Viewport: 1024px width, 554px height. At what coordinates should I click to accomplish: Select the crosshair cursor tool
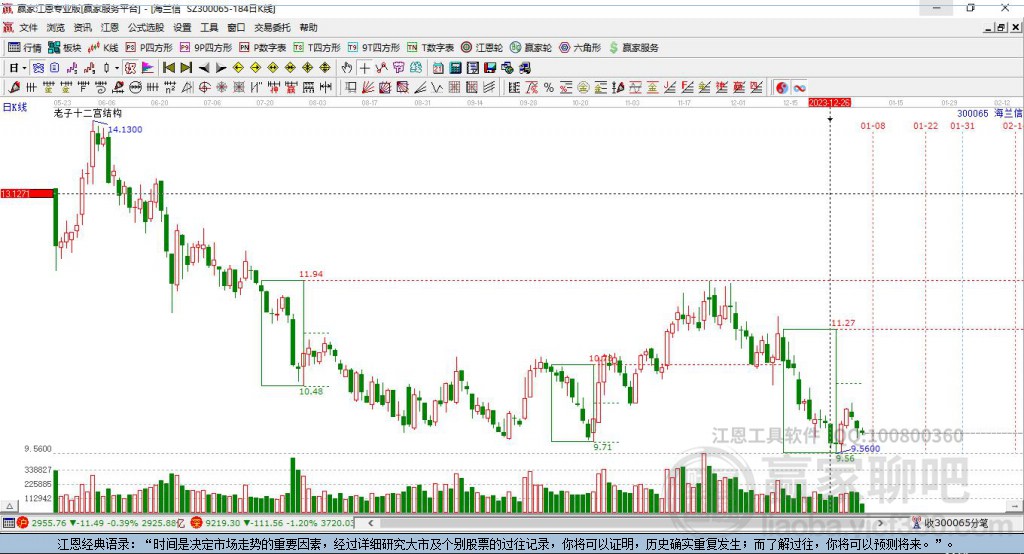pos(364,68)
